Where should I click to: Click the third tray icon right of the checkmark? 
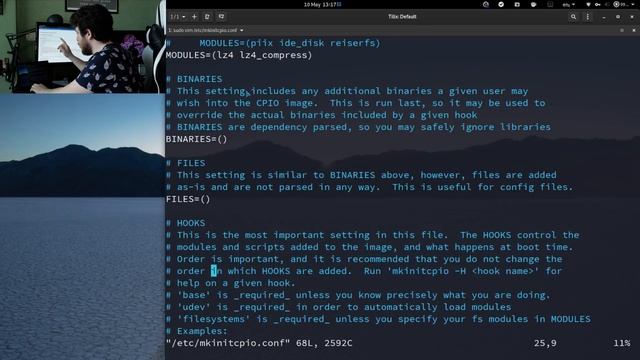pyautogui.click(x=517, y=4)
